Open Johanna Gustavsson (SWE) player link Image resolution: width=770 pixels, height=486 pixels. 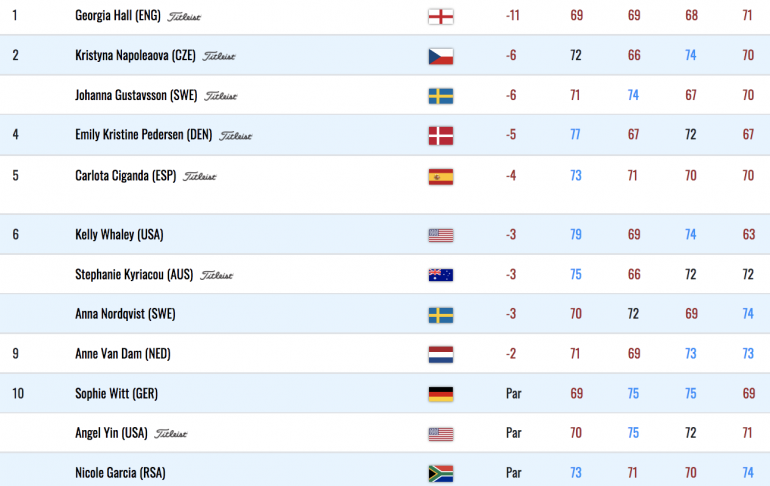tap(136, 95)
